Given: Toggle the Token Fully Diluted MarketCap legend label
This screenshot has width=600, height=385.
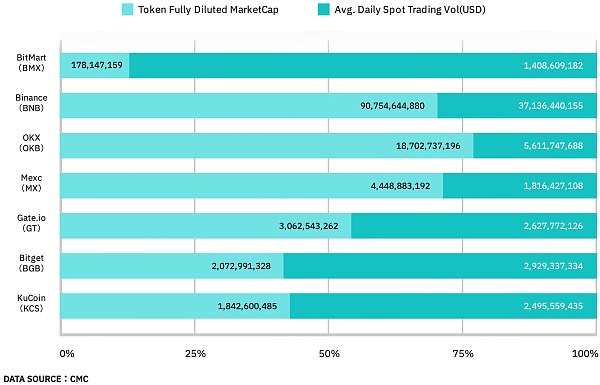Looking at the screenshot, I should [208, 10].
